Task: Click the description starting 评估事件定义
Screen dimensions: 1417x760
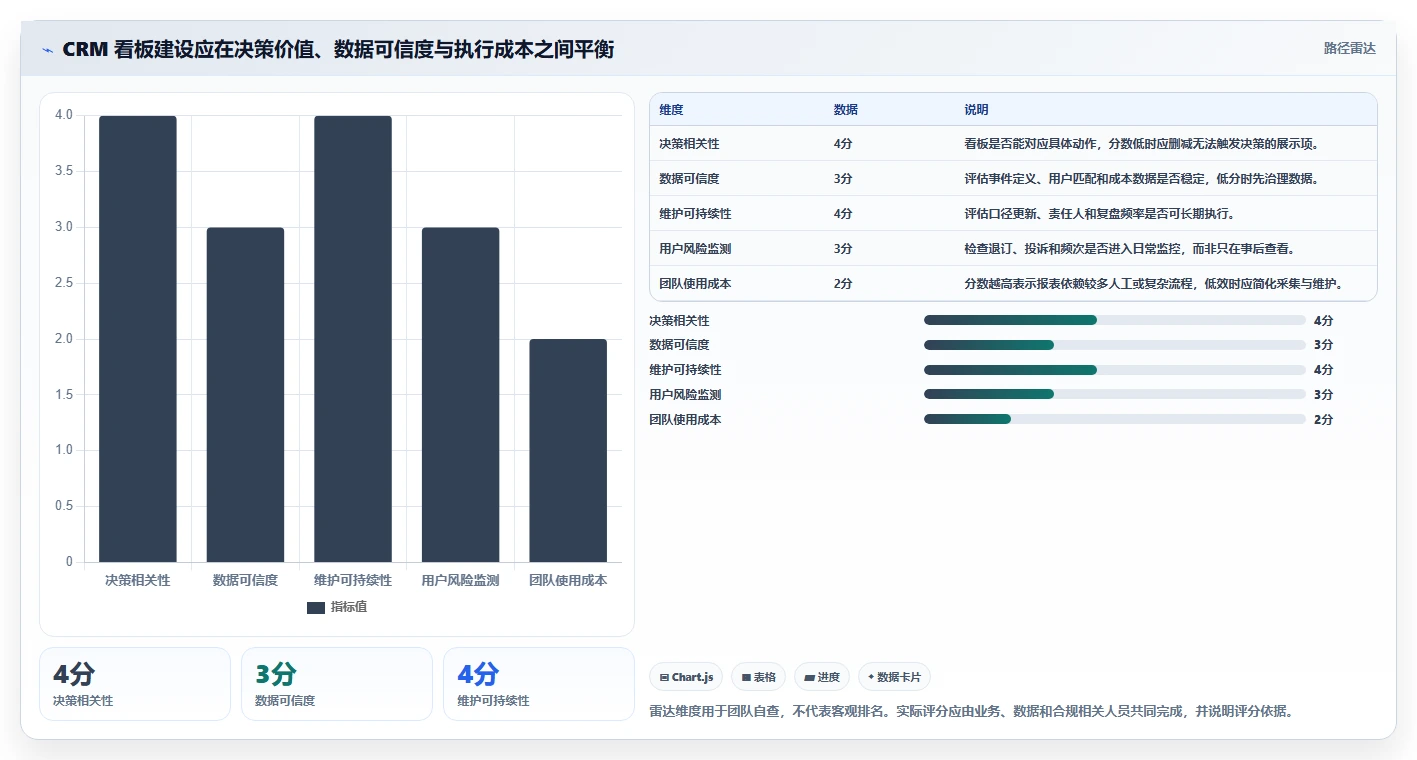Action: point(1142,179)
